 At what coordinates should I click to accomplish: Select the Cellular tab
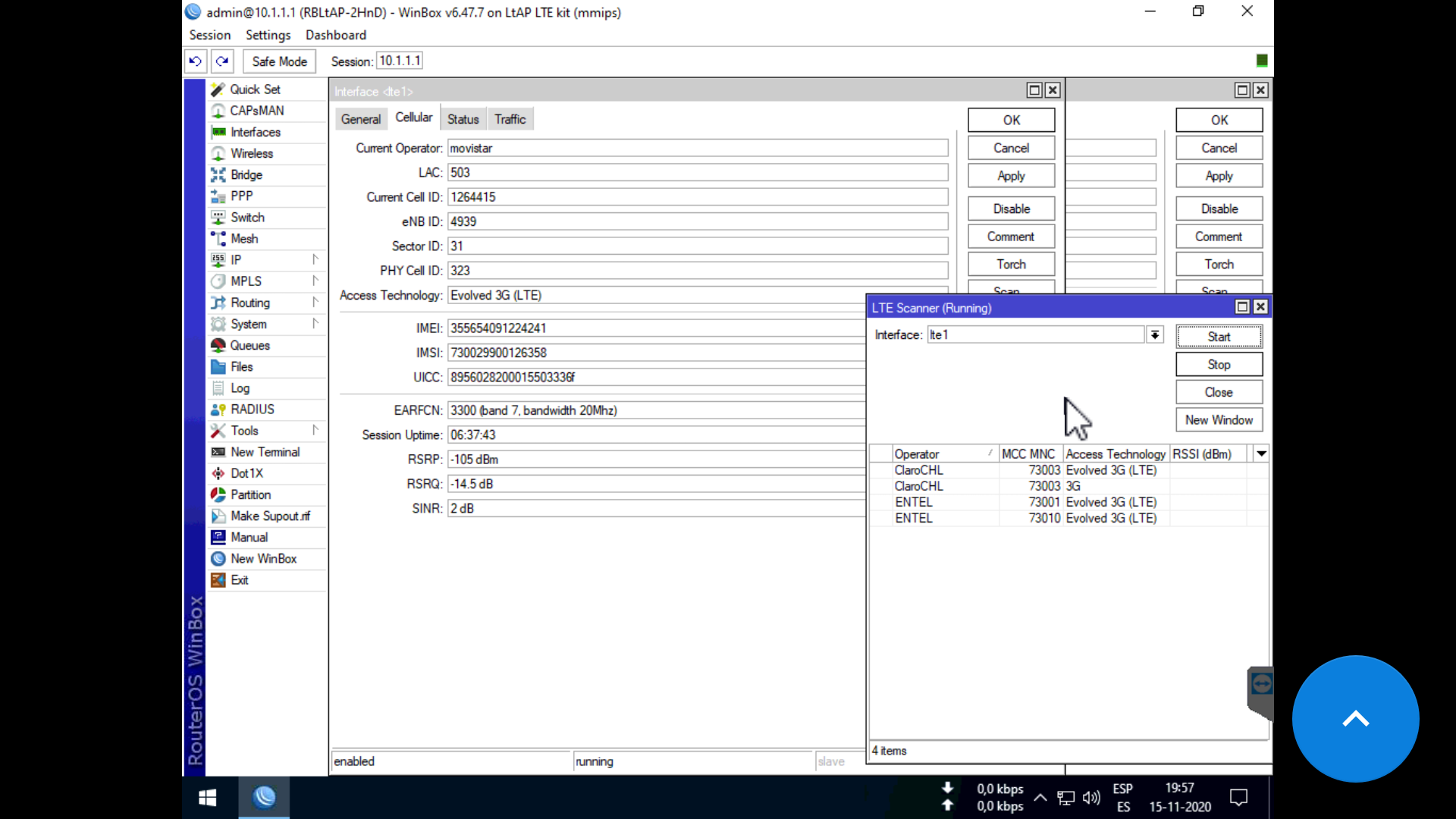click(414, 118)
